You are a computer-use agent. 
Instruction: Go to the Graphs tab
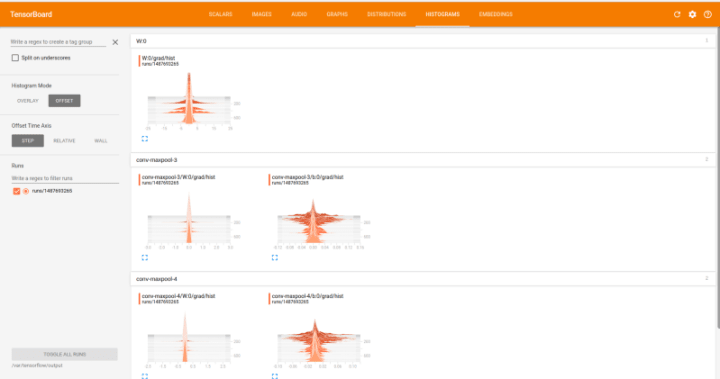point(337,14)
